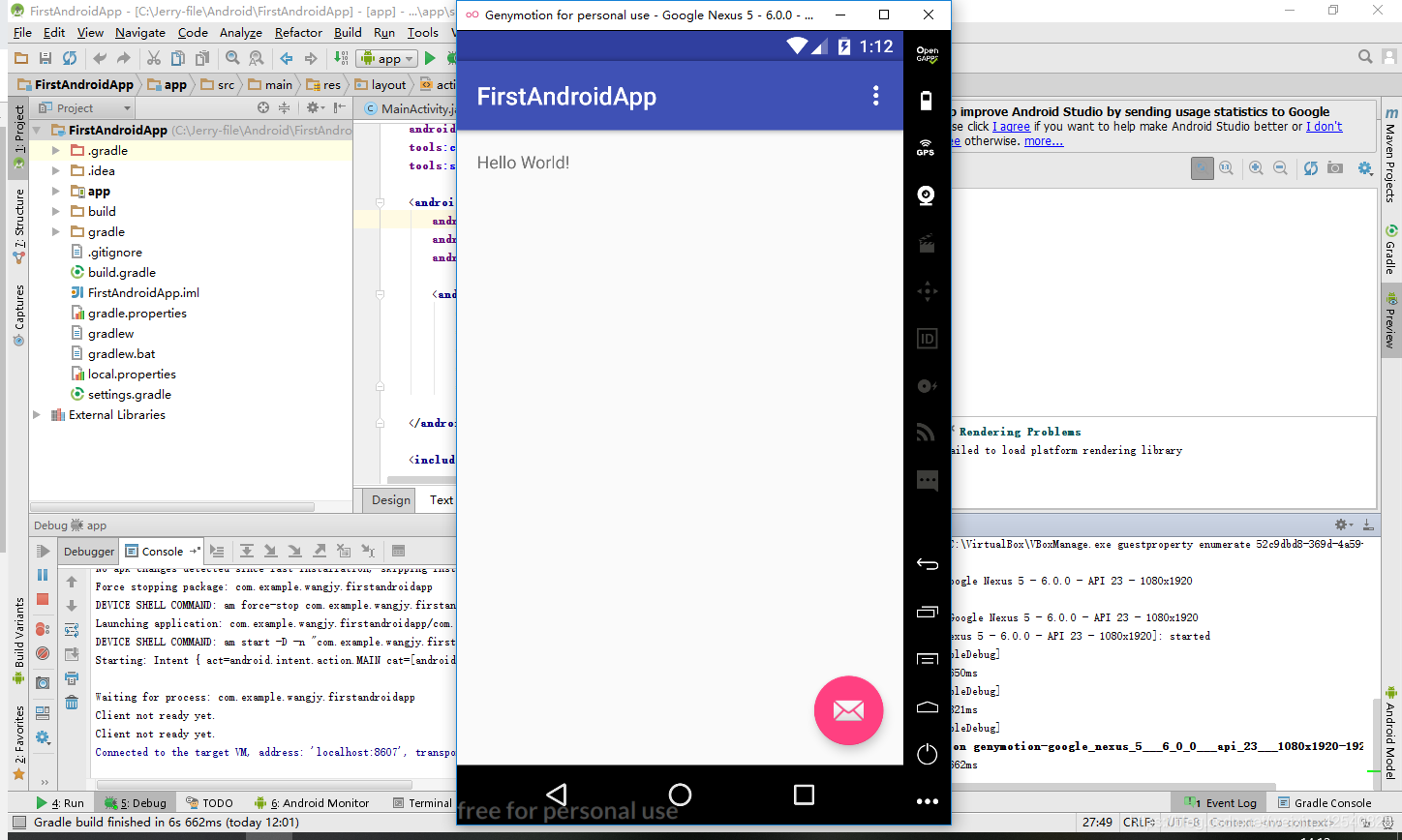
Task: Click the View Breakpoints red circles icon
Action: [x=43, y=629]
